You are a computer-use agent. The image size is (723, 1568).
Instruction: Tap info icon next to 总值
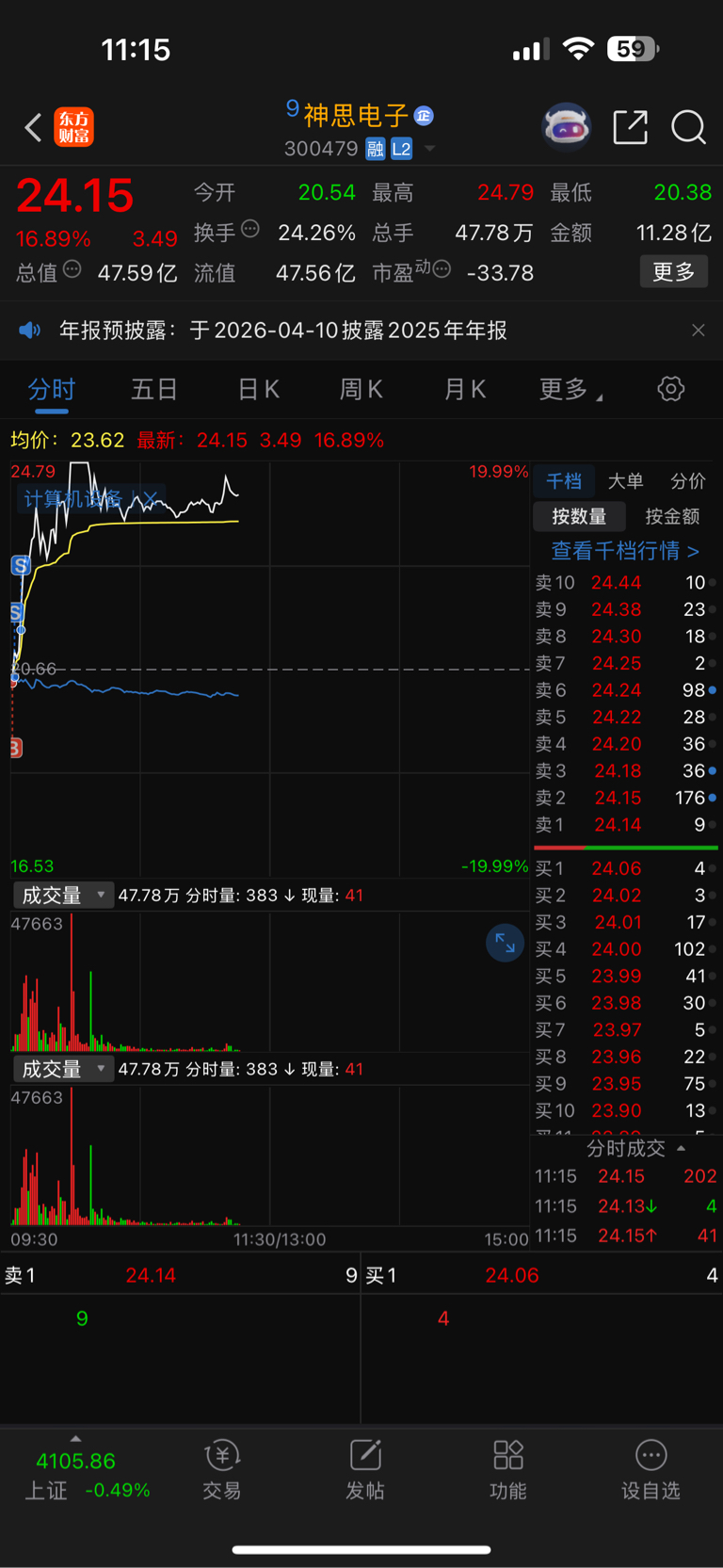pos(72,270)
